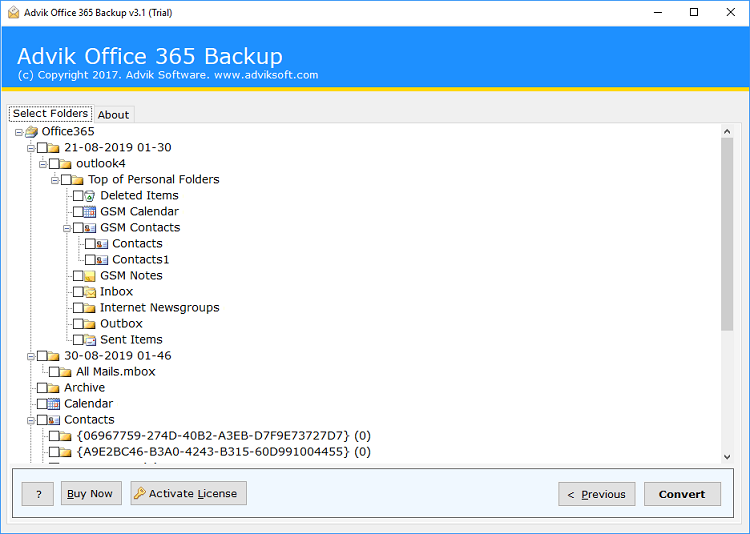The width and height of the screenshot is (750, 534).
Task: Click the Sent Items folder icon
Action: point(89,340)
